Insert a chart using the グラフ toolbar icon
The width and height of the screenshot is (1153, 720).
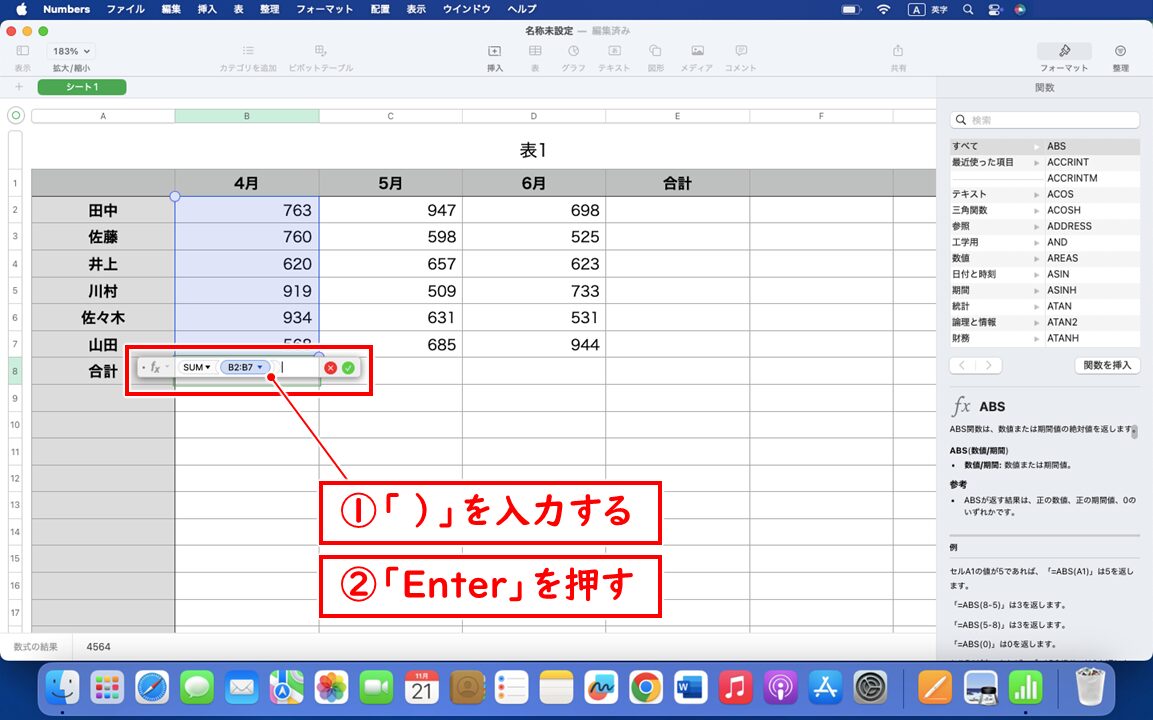[x=574, y=55]
